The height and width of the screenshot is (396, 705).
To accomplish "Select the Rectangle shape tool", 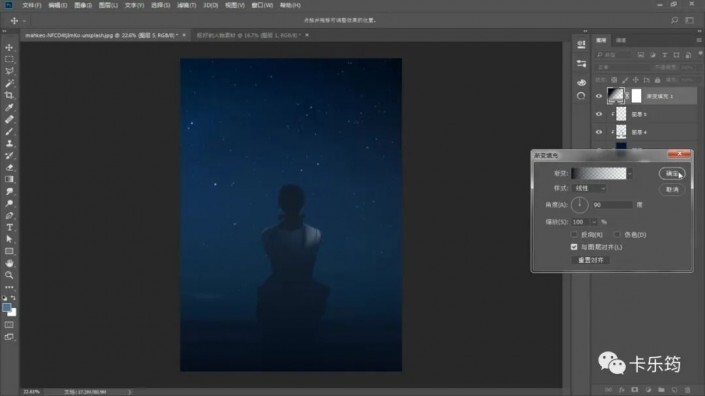I will point(9,251).
